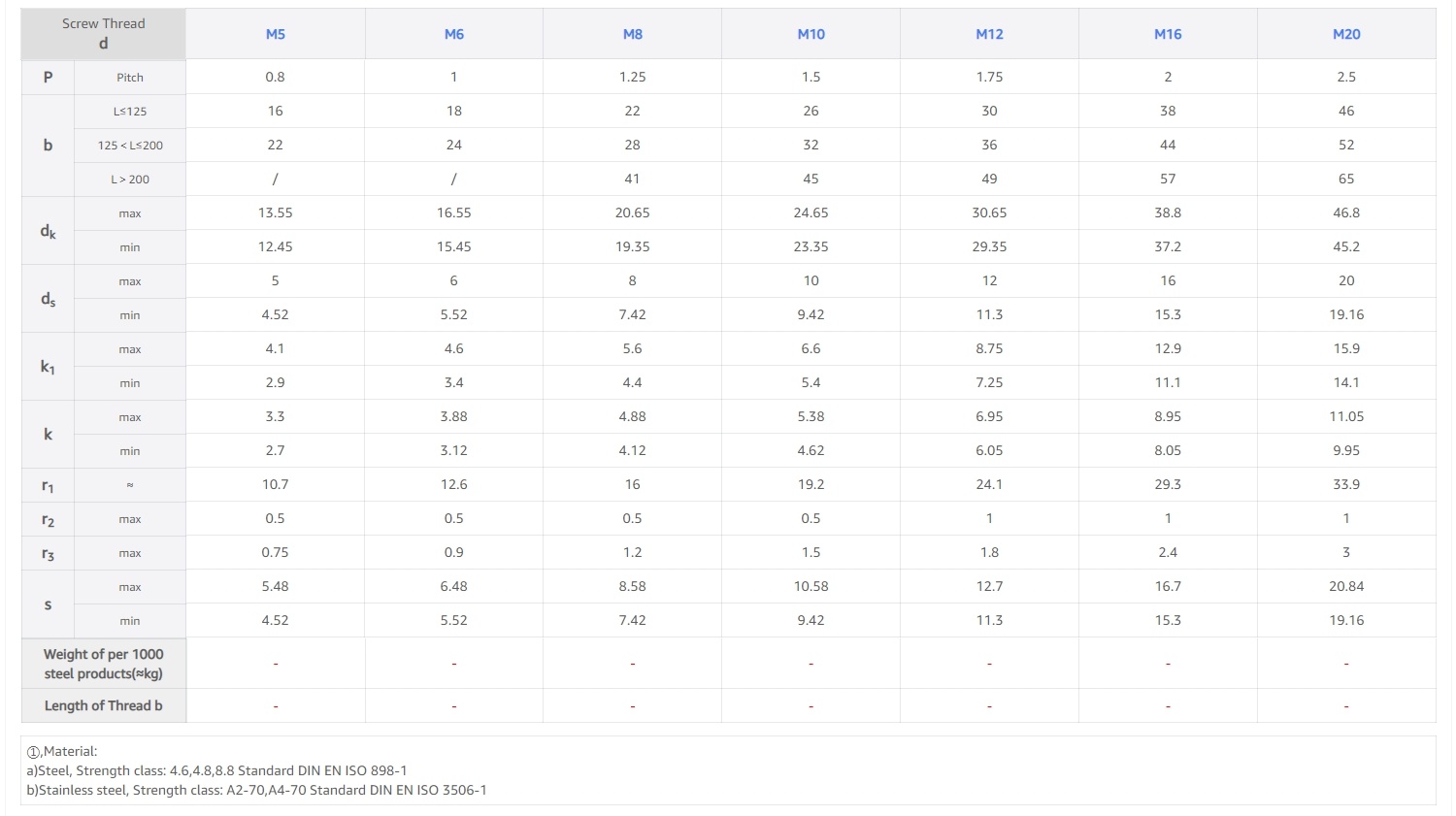Click the M16 column header
Image resolution: width=1456 pixels, height=816 pixels.
(1168, 34)
